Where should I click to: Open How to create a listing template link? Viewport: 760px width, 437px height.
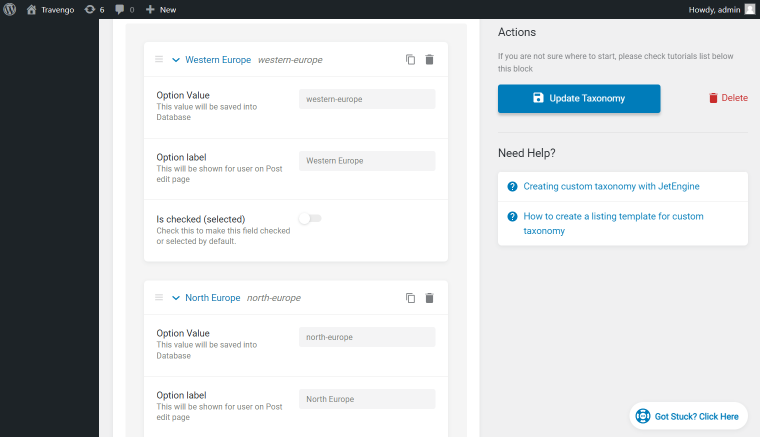click(613, 223)
